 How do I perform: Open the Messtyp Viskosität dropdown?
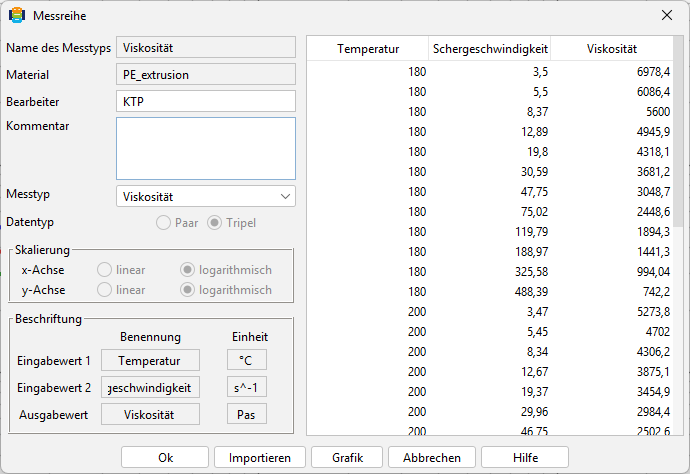206,196
